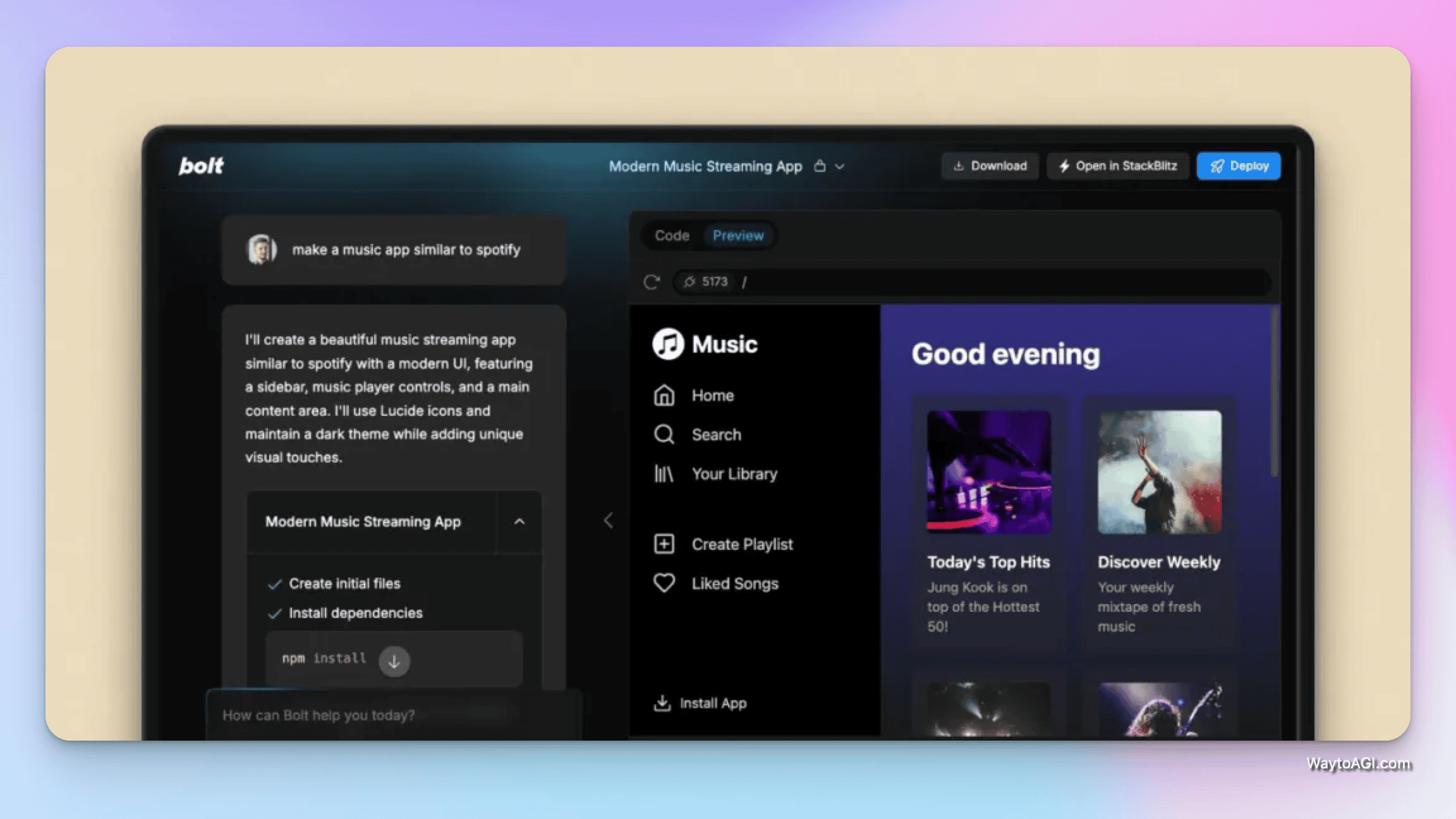Click the Today's Top Hits title
1456x819 pixels.
click(x=988, y=562)
